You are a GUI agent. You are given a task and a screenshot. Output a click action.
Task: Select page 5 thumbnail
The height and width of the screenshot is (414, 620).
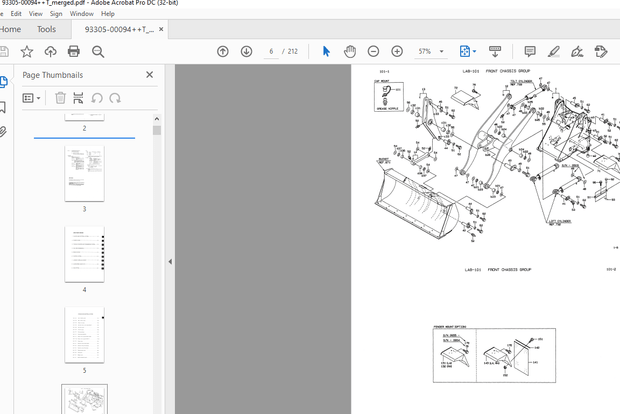(84, 335)
